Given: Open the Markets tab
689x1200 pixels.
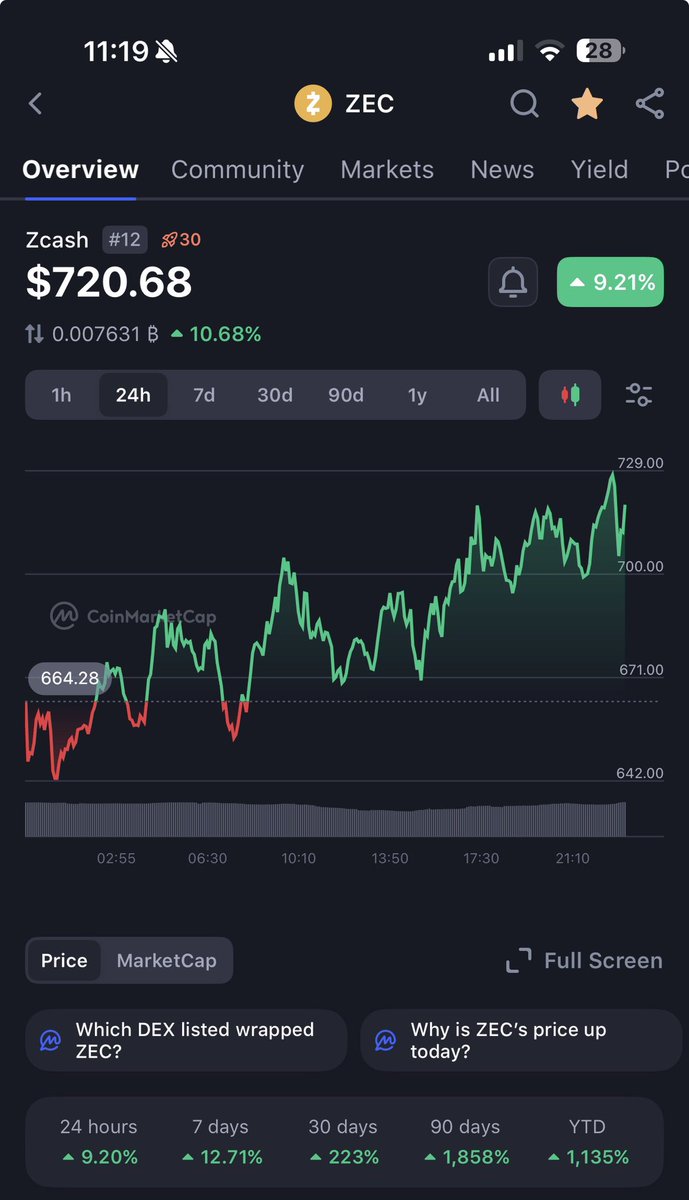Looking at the screenshot, I should click(x=387, y=170).
